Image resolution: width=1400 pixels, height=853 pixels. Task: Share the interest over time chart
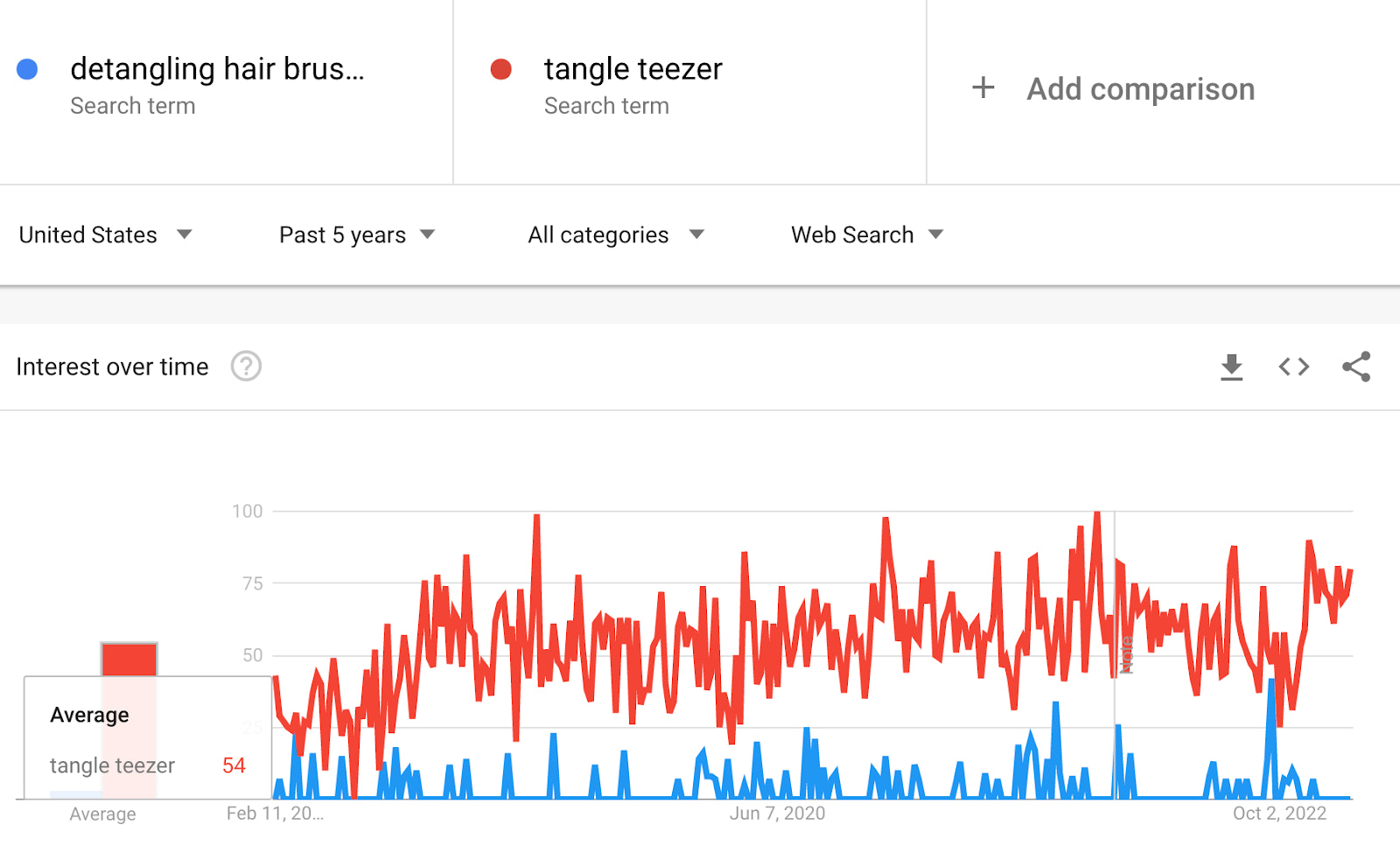coord(1356,367)
